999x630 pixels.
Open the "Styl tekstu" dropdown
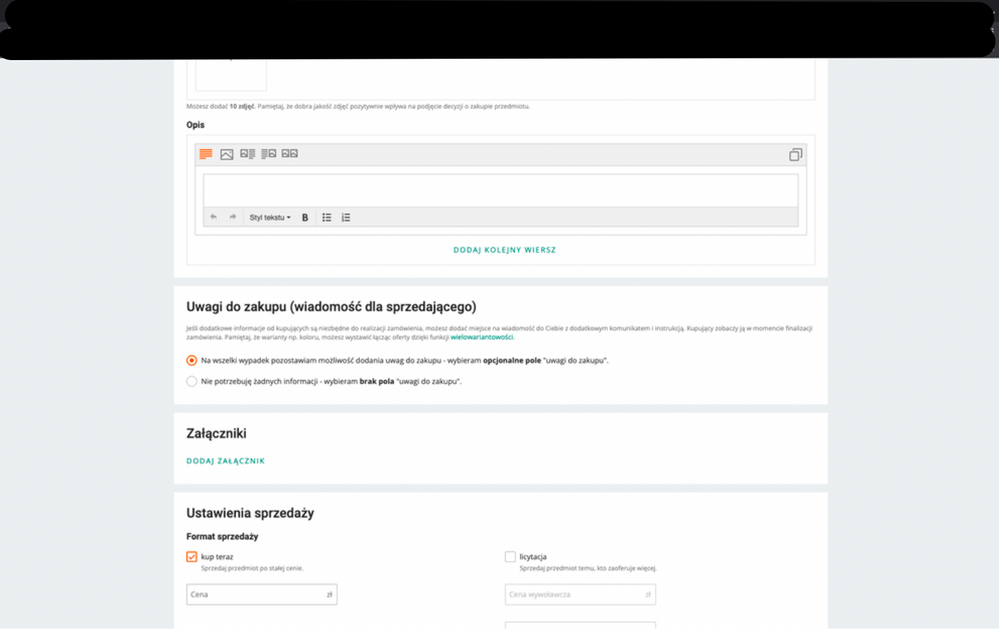[270, 217]
